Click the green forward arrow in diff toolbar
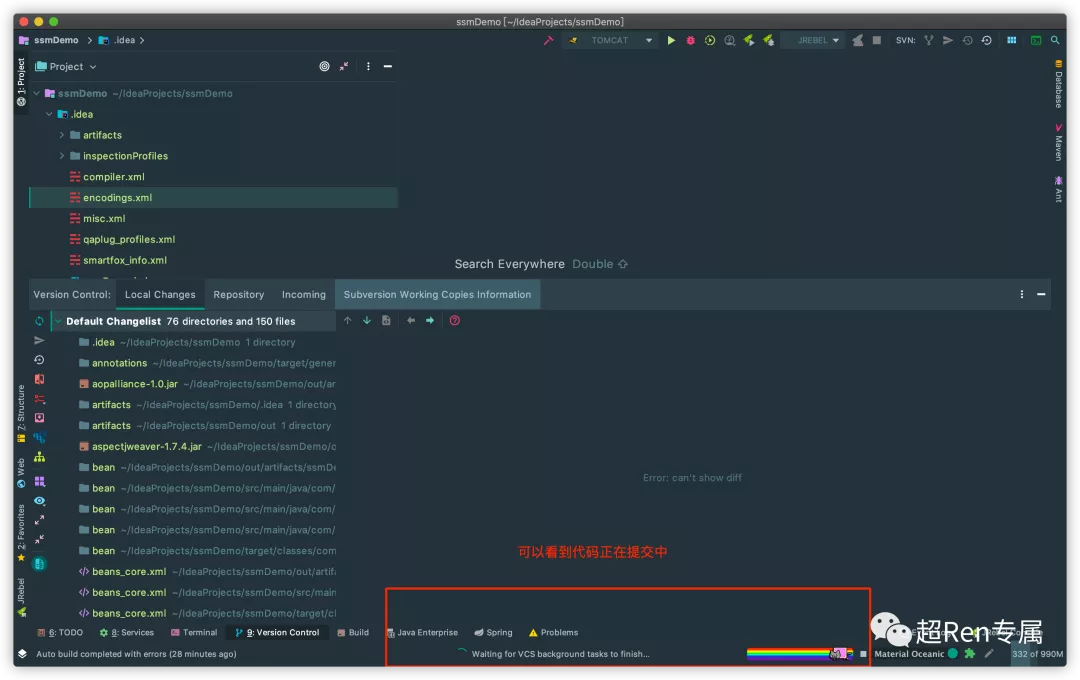 pyautogui.click(x=430, y=320)
